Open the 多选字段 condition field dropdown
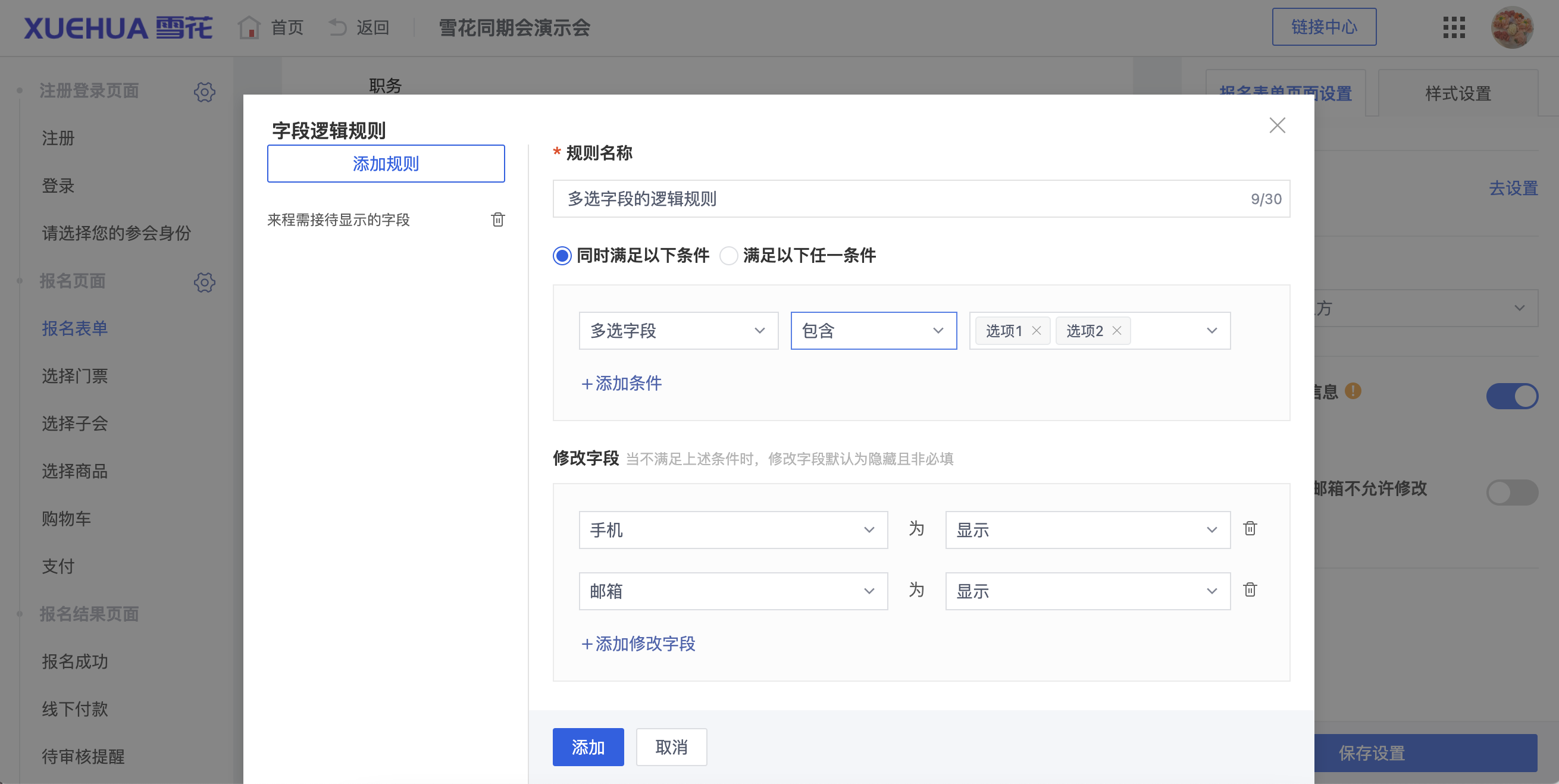This screenshot has height=784, width=1559. tap(678, 331)
